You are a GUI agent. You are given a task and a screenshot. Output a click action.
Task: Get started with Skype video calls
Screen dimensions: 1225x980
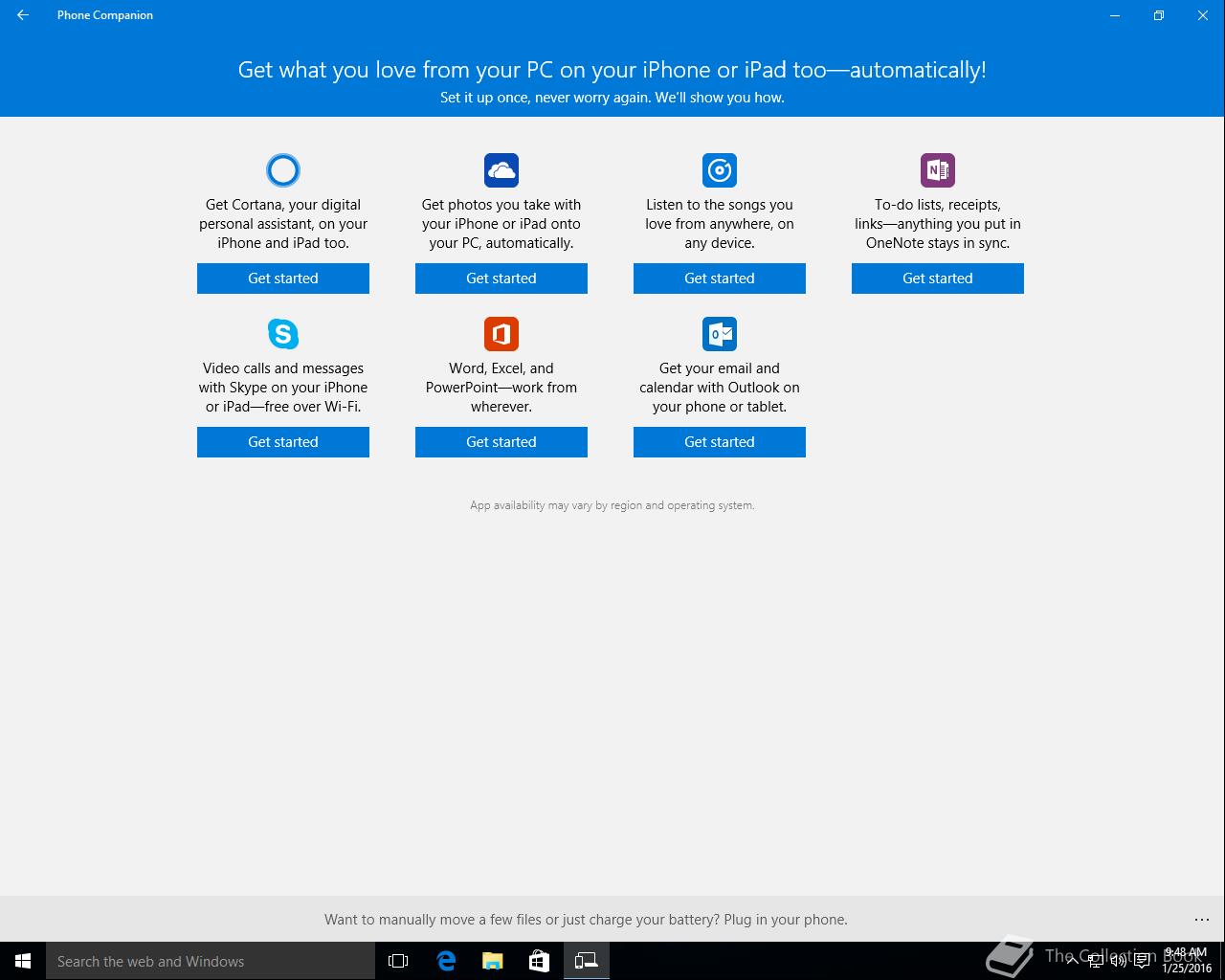pos(283,442)
